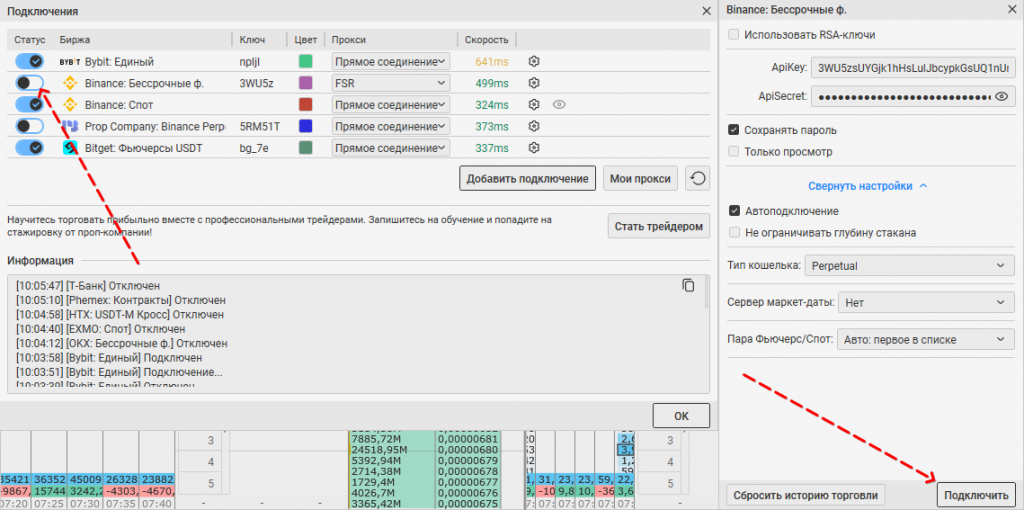The image size is (1024, 510).
Task: Open settings gear for Bitget: Фьючерсы USDT row
Action: pyautogui.click(x=534, y=148)
